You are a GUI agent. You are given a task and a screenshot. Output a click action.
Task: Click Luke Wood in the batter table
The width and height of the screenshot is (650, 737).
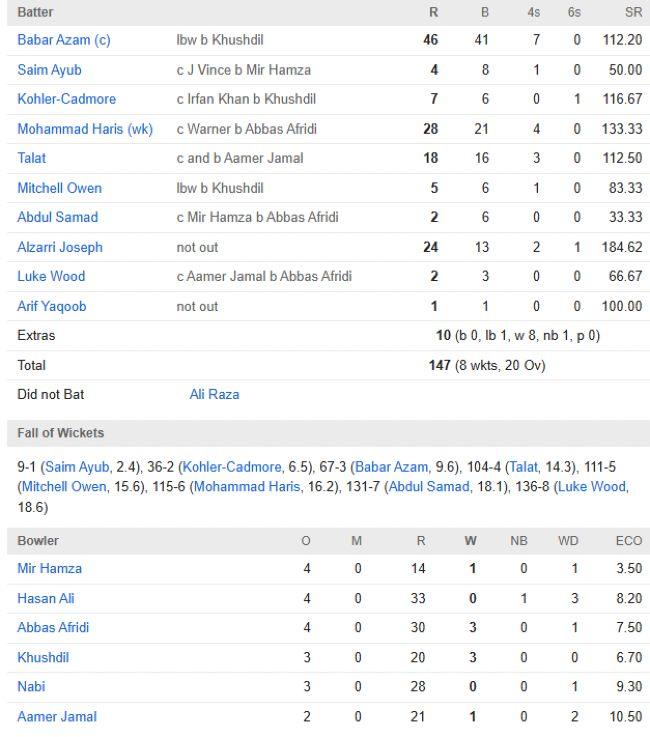[x=51, y=276]
